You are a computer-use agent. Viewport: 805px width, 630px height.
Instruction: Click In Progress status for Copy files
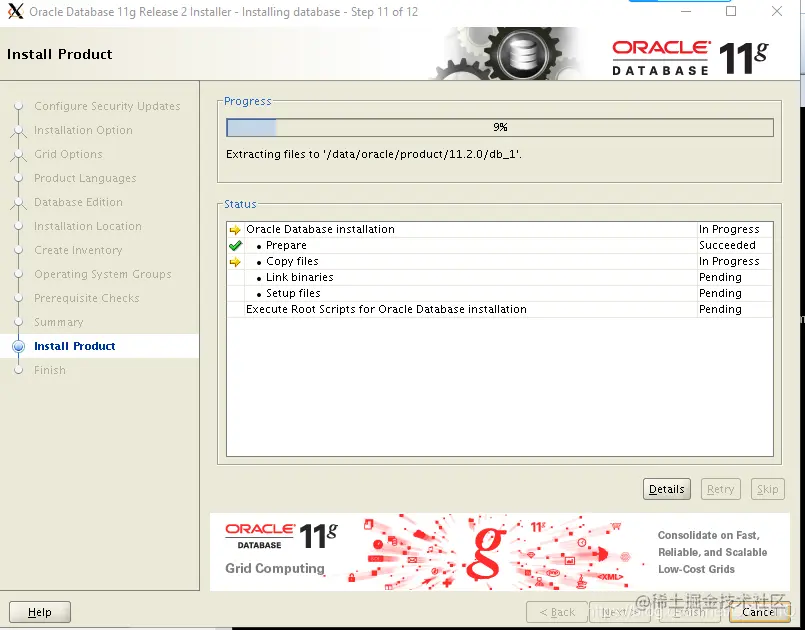729,261
